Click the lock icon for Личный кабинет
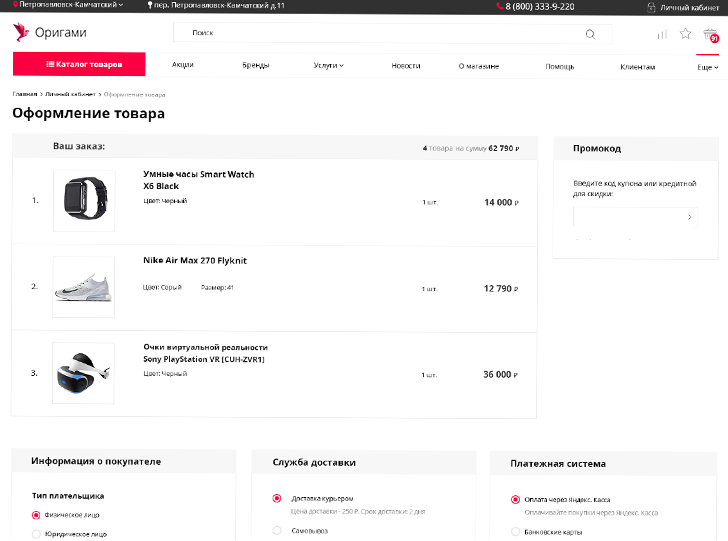The image size is (728, 541). [x=651, y=7]
